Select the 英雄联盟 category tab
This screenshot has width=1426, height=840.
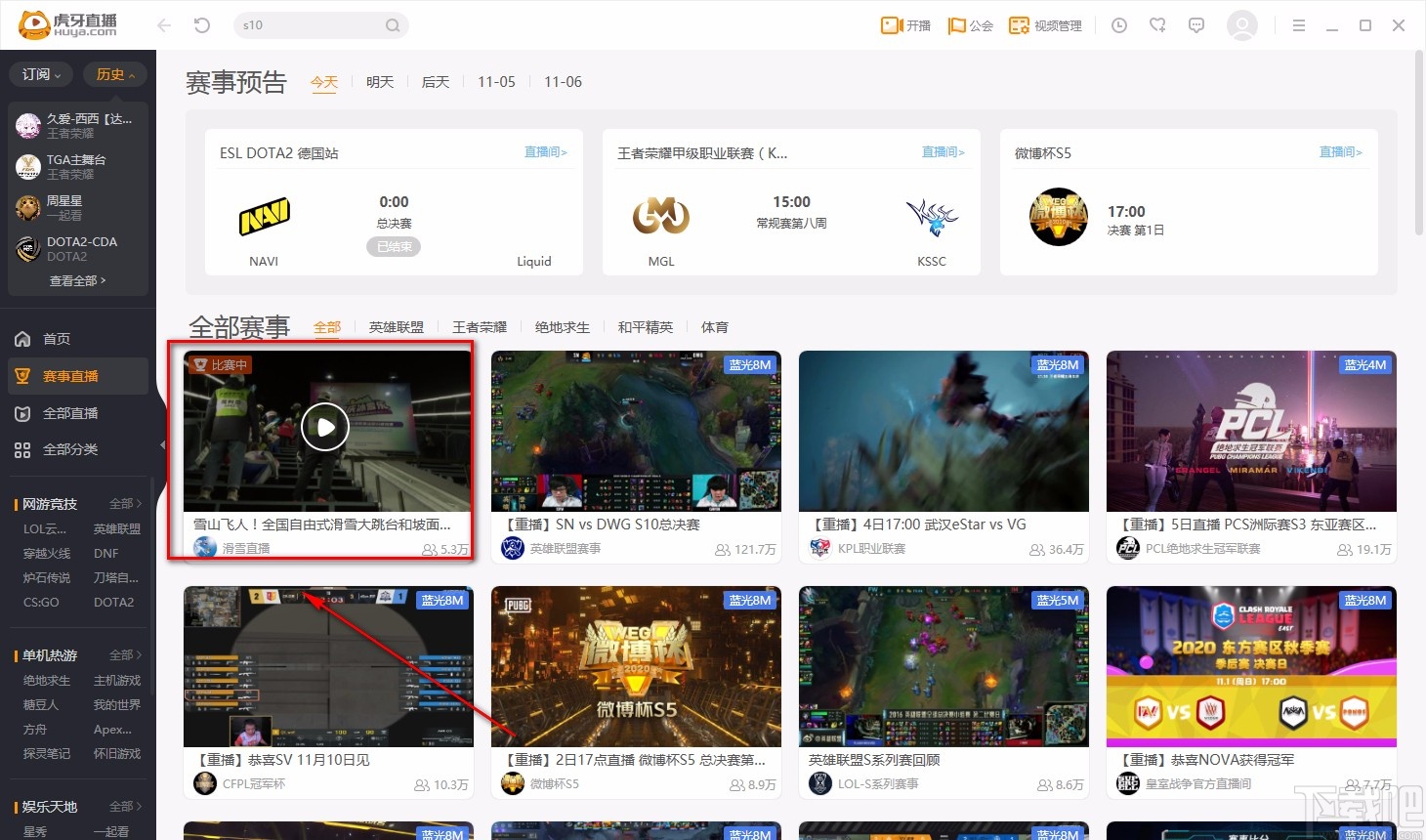[397, 326]
